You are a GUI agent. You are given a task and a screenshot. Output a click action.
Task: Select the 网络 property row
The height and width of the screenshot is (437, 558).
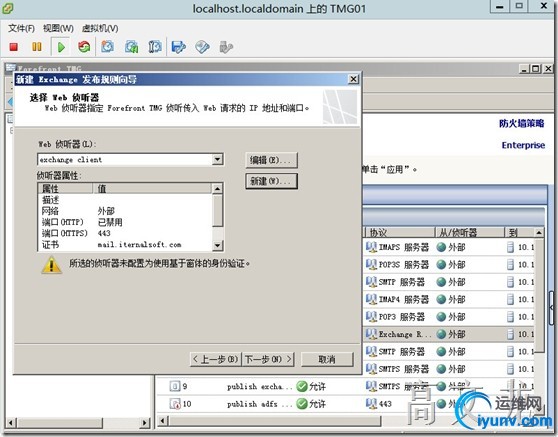pos(125,211)
